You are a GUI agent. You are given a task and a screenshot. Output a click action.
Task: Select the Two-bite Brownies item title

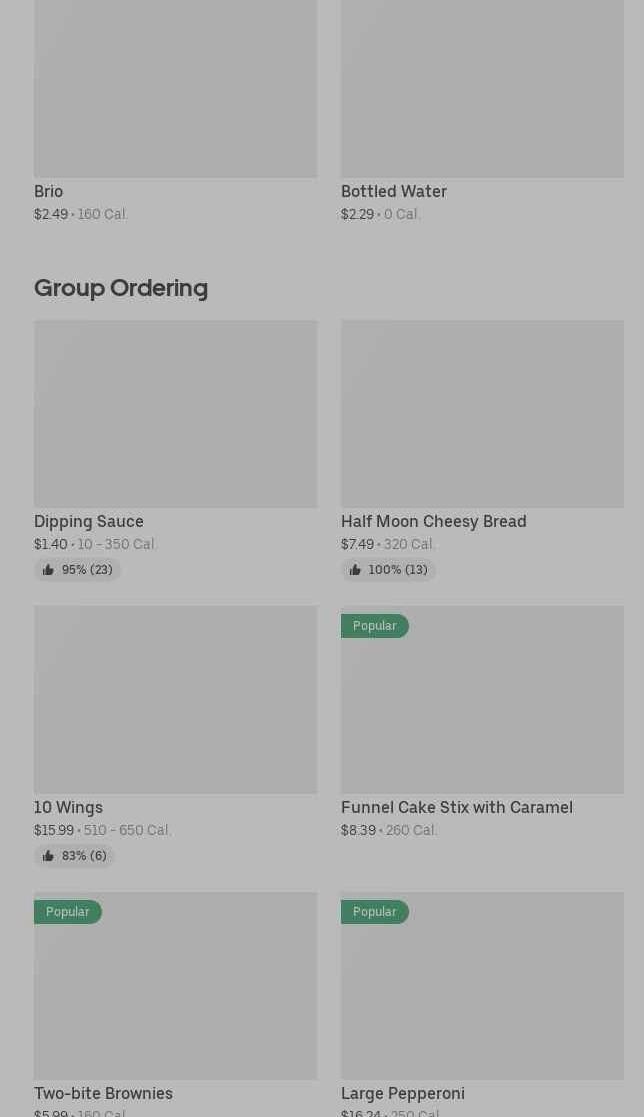pos(103,1093)
